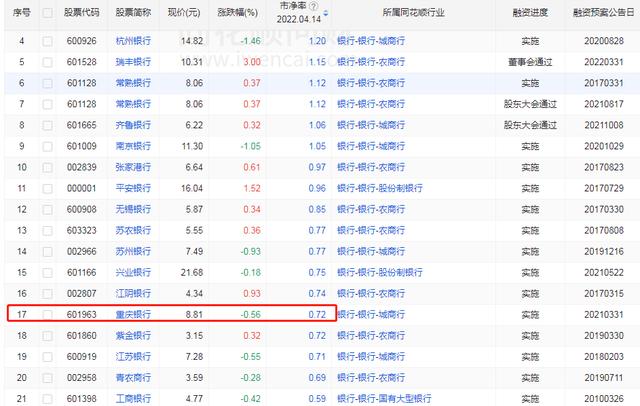Open the 青农商行 link
This screenshot has height=406, width=640.
tap(133, 377)
